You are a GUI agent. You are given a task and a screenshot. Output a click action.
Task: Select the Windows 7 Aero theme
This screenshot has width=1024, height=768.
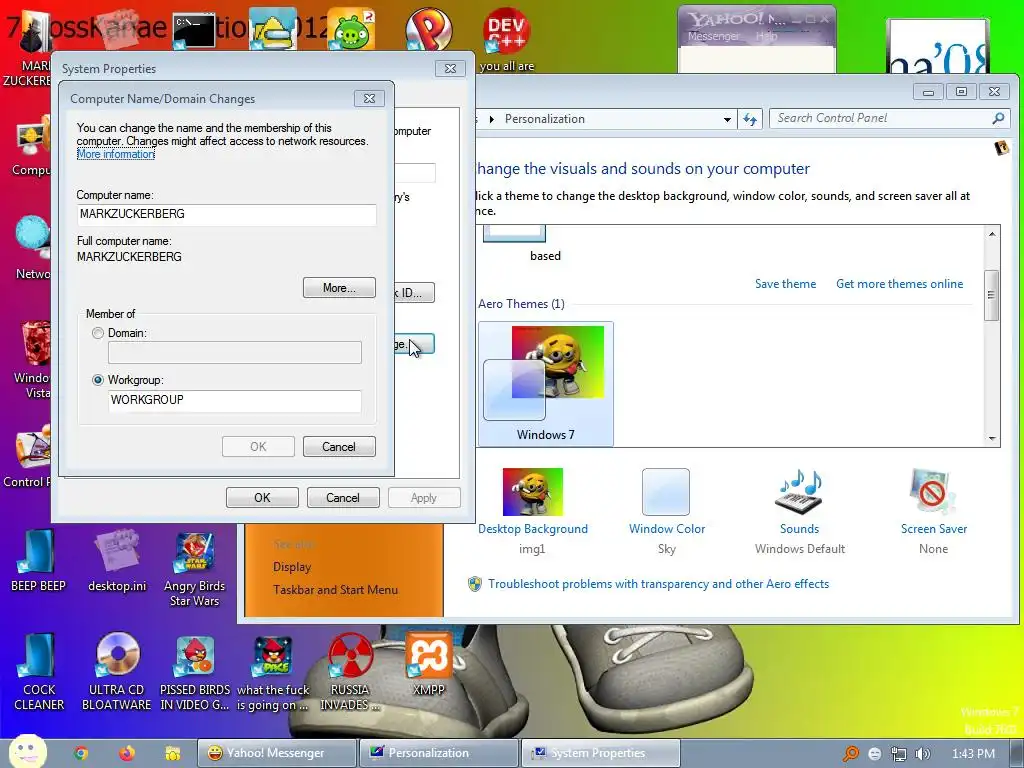(545, 384)
